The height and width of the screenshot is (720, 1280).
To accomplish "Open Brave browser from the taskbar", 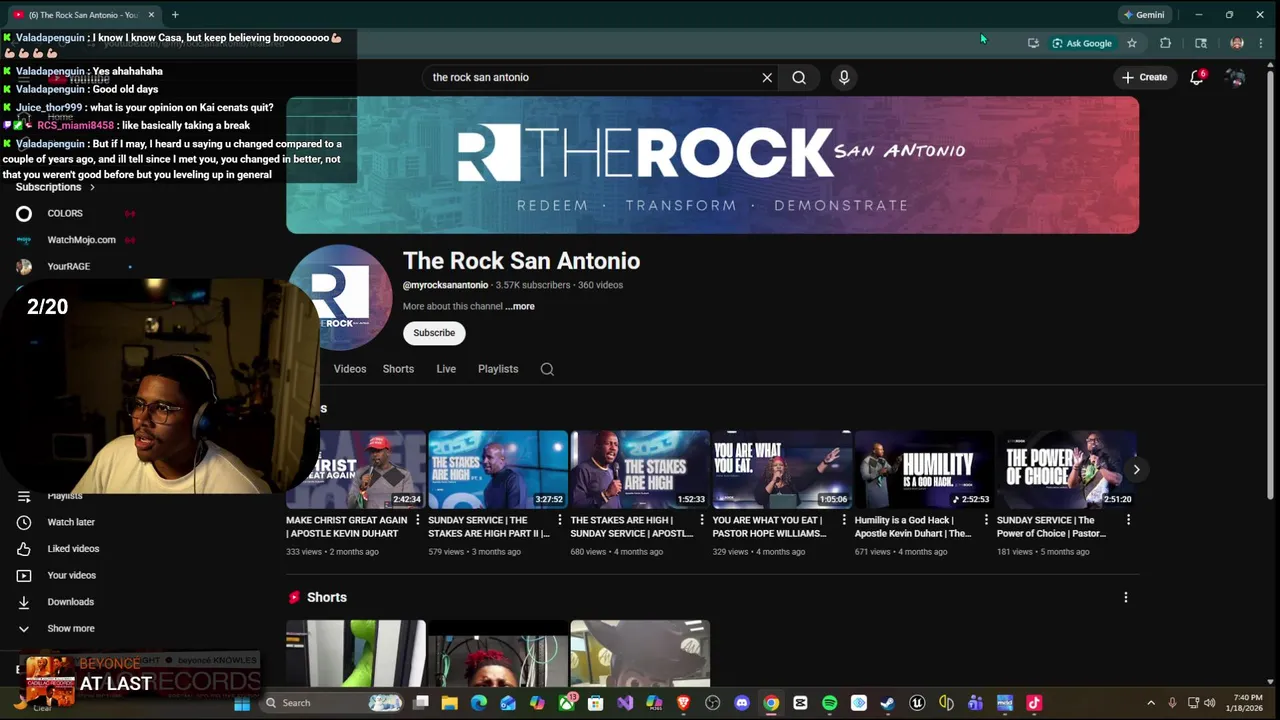I will 684,703.
